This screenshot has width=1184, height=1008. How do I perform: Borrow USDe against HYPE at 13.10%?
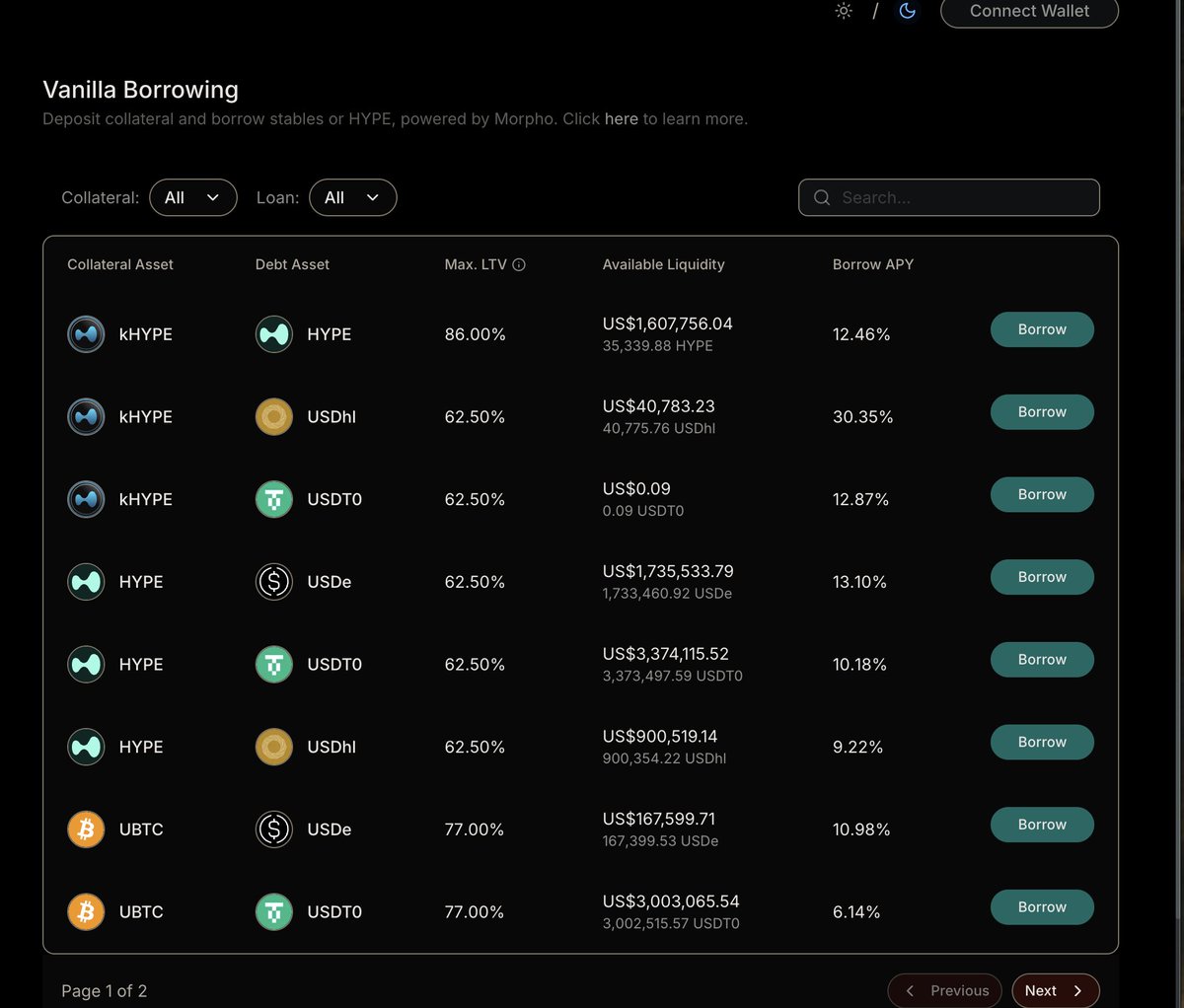[1042, 577]
